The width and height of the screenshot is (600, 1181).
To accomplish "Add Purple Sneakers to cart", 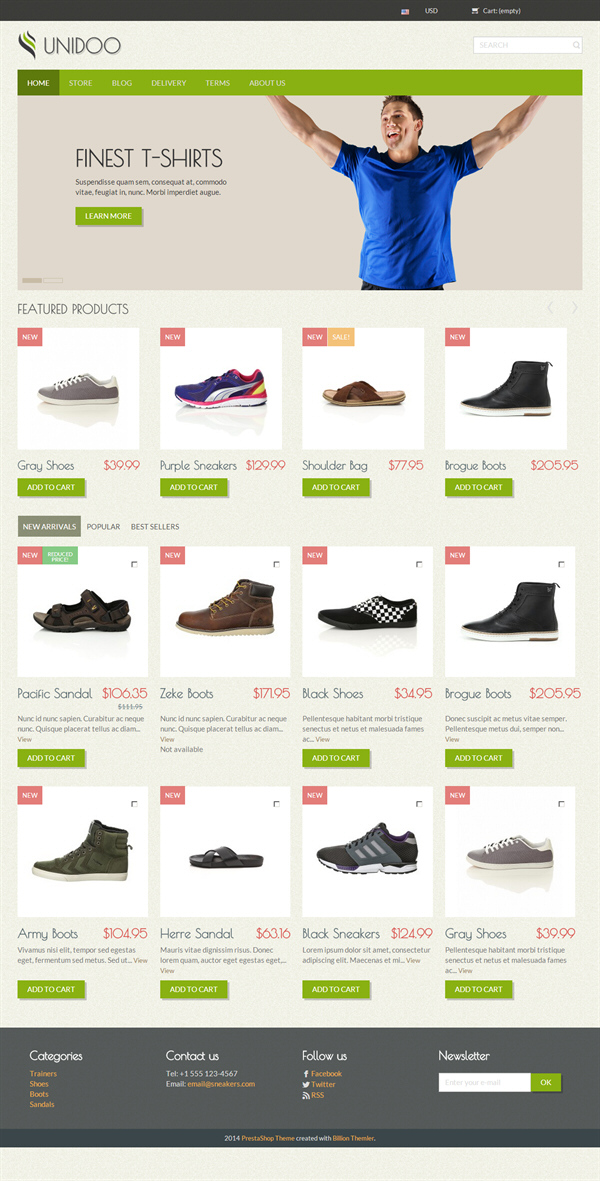I will coord(193,487).
